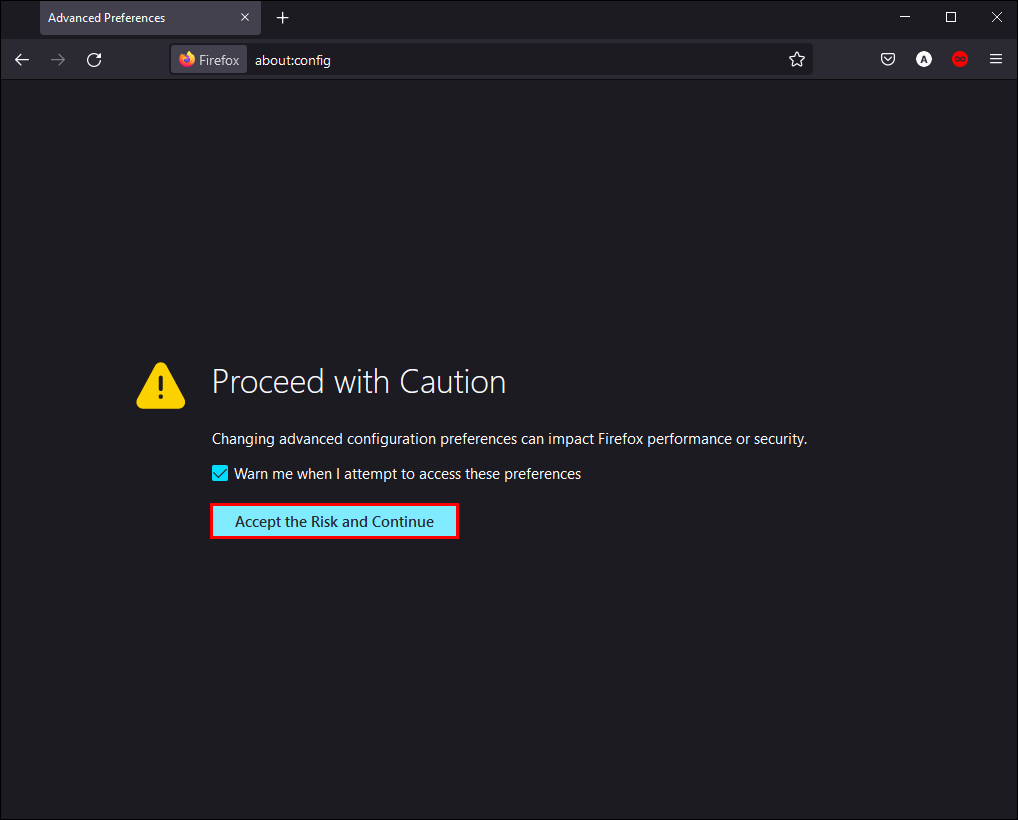Close the Firefox window
The height and width of the screenshot is (820, 1018).
click(x=997, y=18)
